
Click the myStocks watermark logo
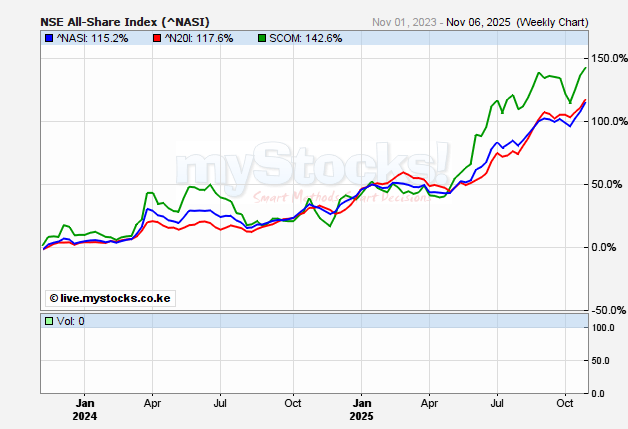click(312, 166)
